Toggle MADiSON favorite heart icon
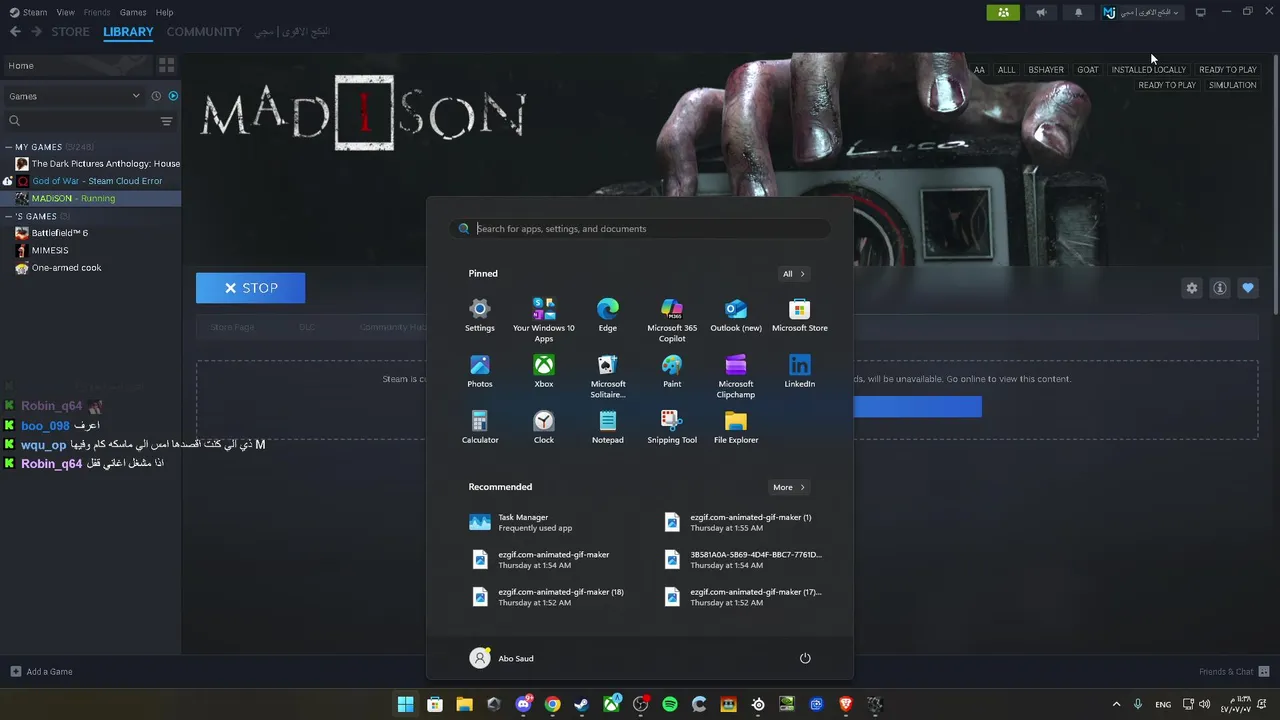This screenshot has height=720, width=1280. pyautogui.click(x=1248, y=288)
